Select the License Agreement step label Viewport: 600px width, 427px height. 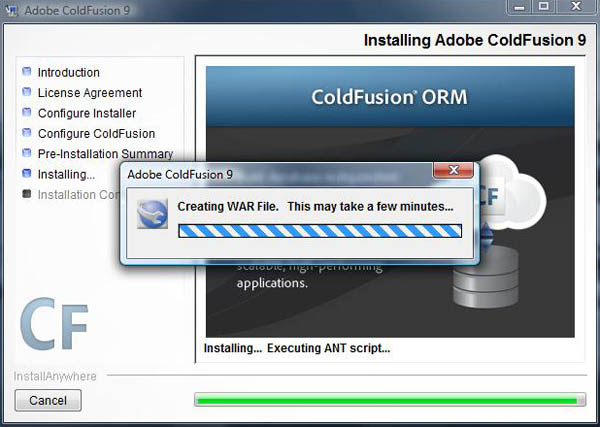pyautogui.click(x=90, y=93)
